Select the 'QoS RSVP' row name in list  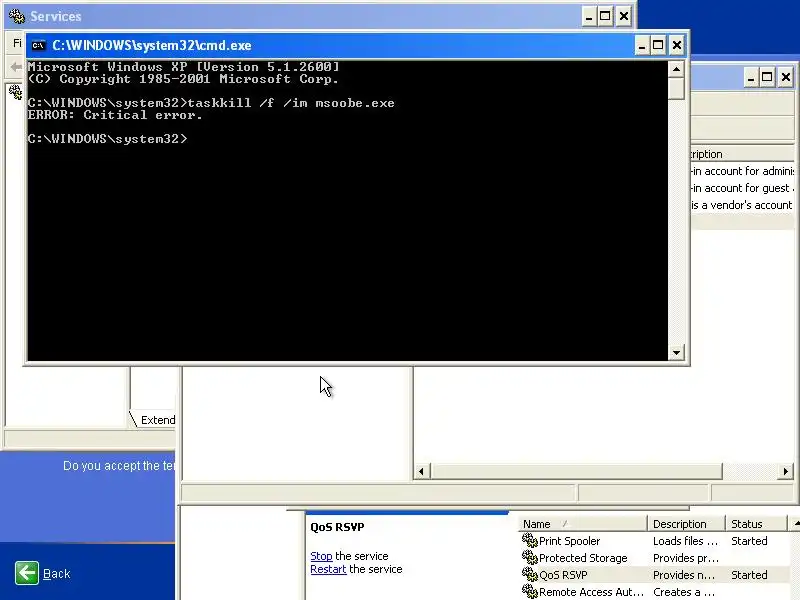pyautogui.click(x=563, y=575)
